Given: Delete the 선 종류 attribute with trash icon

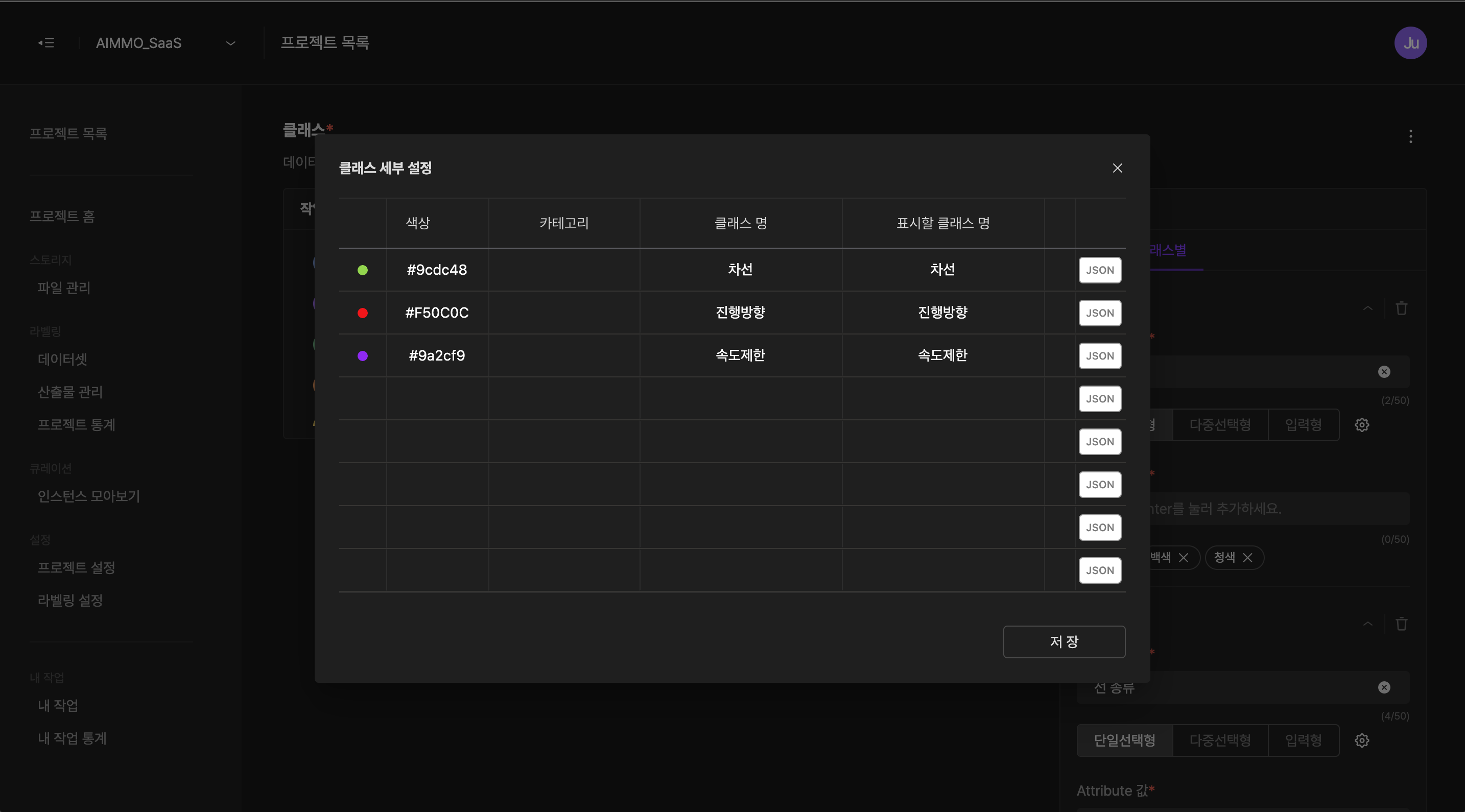Looking at the screenshot, I should point(1401,624).
